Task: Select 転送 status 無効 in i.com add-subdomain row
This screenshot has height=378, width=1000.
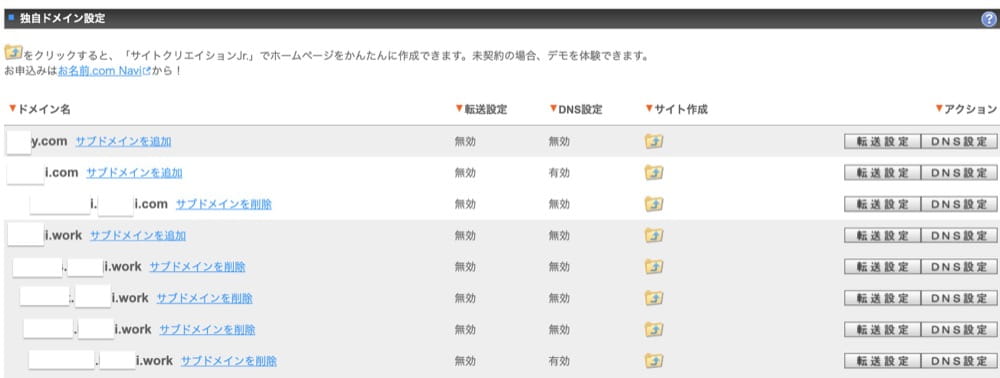Action: click(465, 173)
